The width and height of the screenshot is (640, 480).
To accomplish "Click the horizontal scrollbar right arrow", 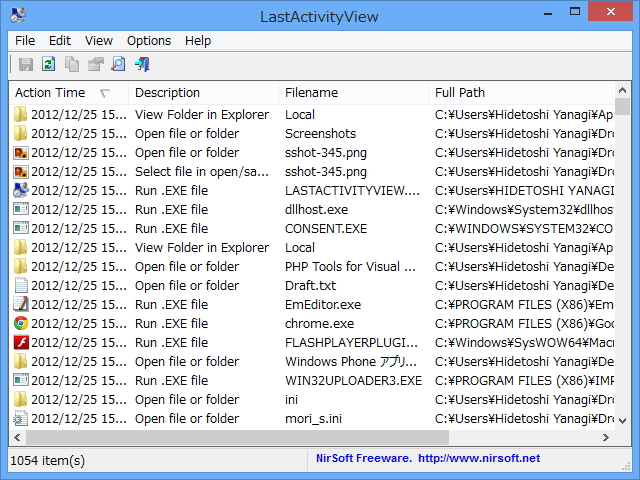I will [x=606, y=438].
